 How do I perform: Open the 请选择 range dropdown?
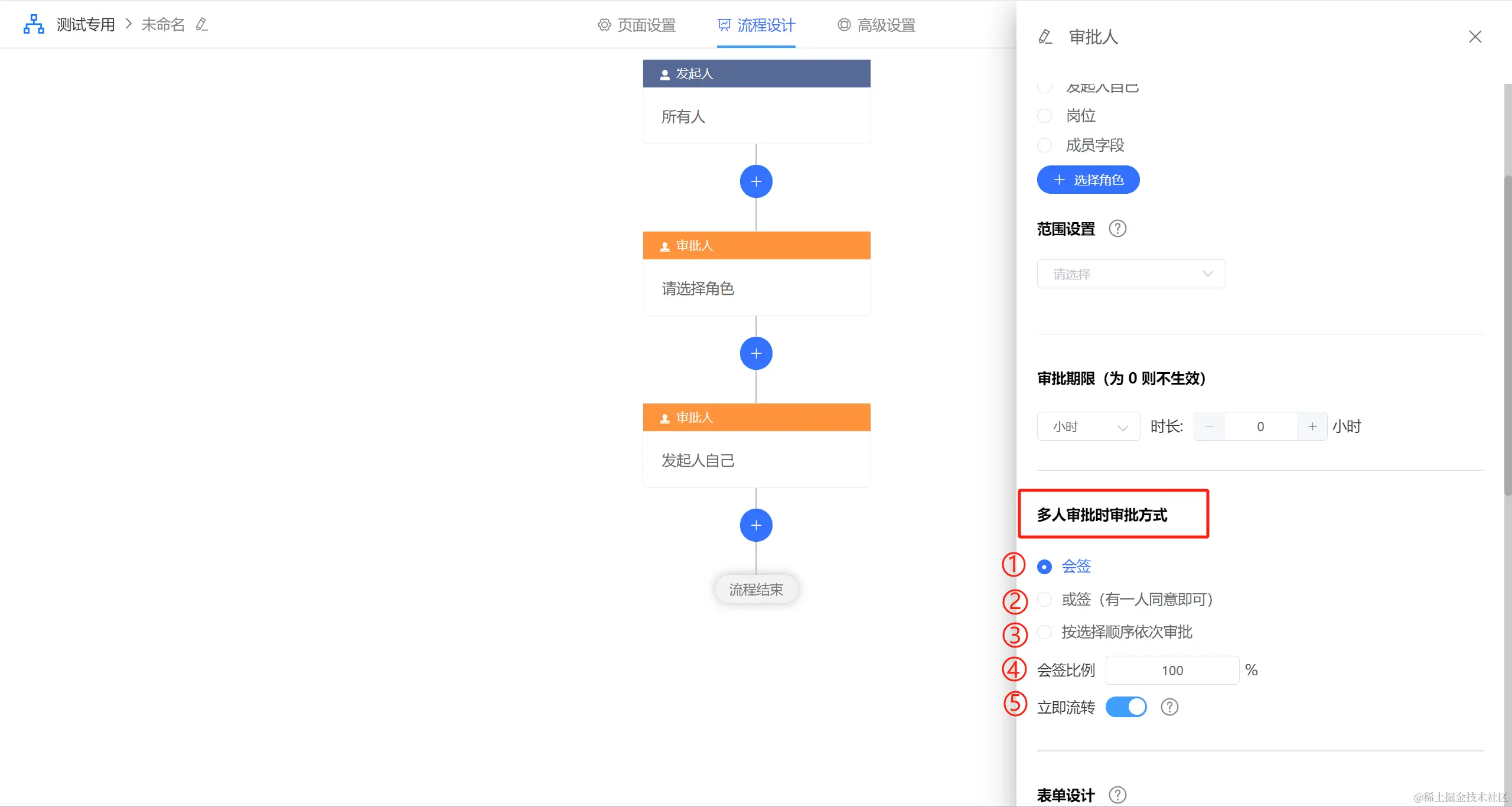click(x=1130, y=274)
